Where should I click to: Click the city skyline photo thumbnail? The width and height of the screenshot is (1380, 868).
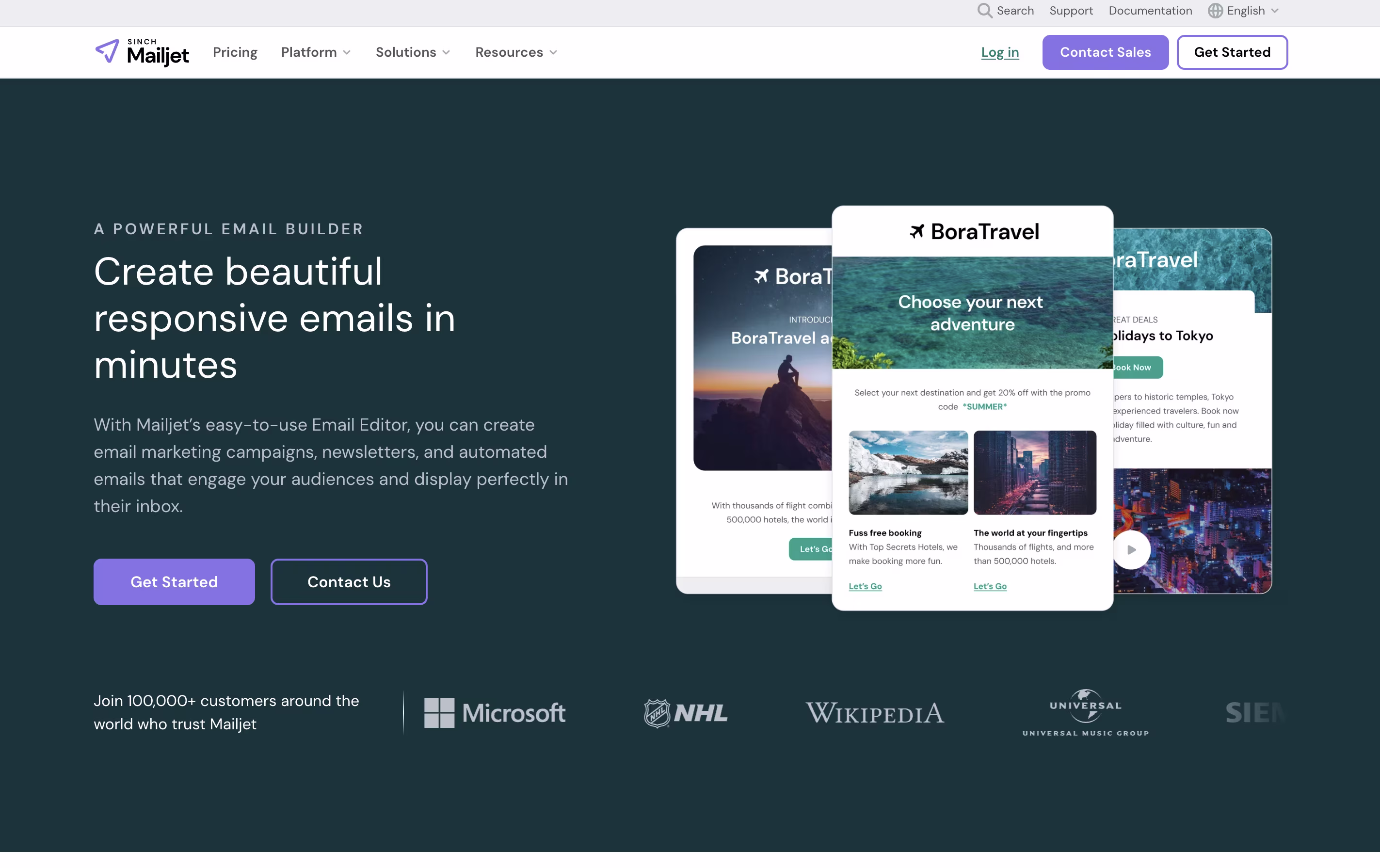pos(1035,473)
